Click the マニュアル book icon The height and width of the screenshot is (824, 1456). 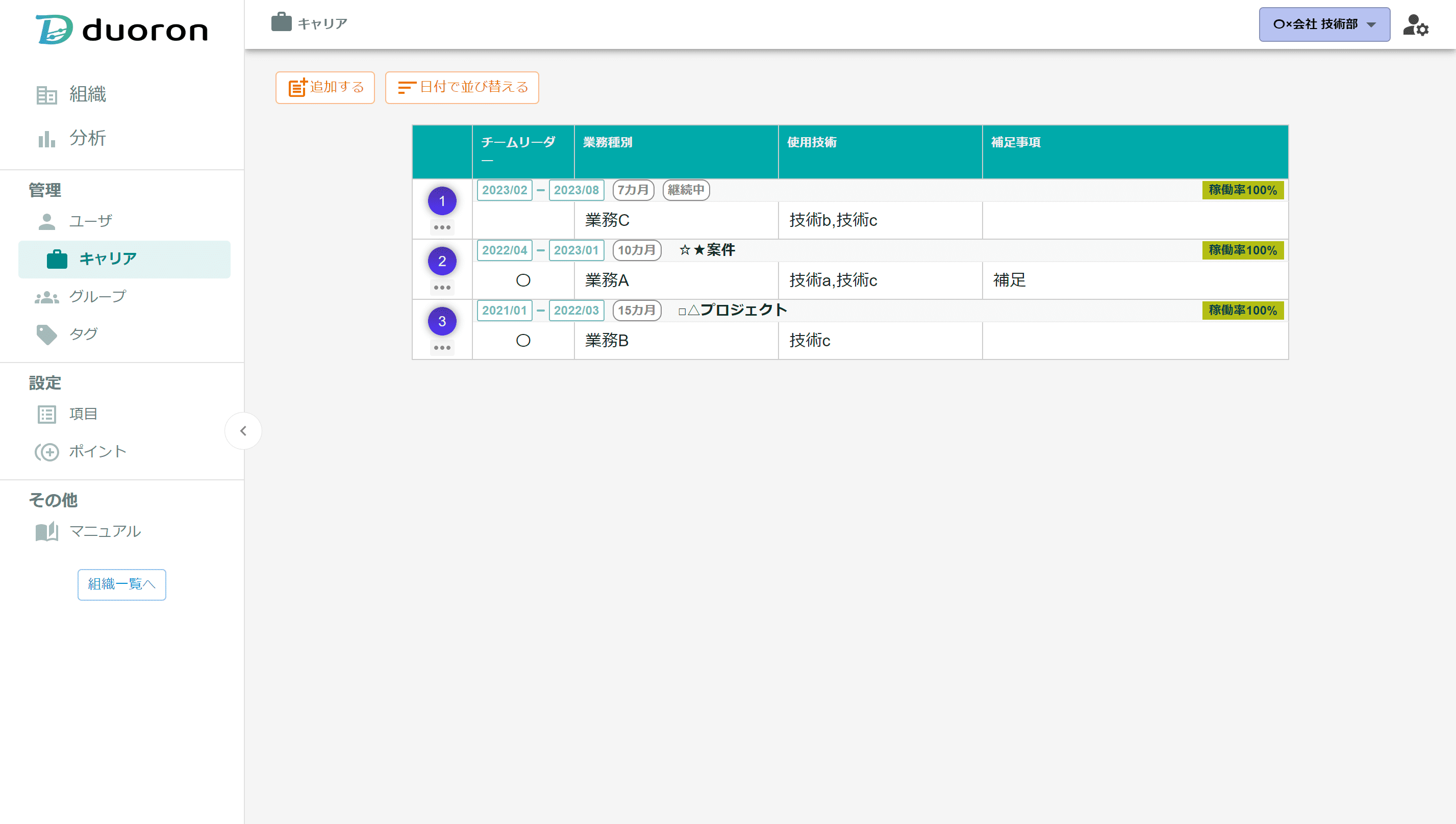(46, 531)
